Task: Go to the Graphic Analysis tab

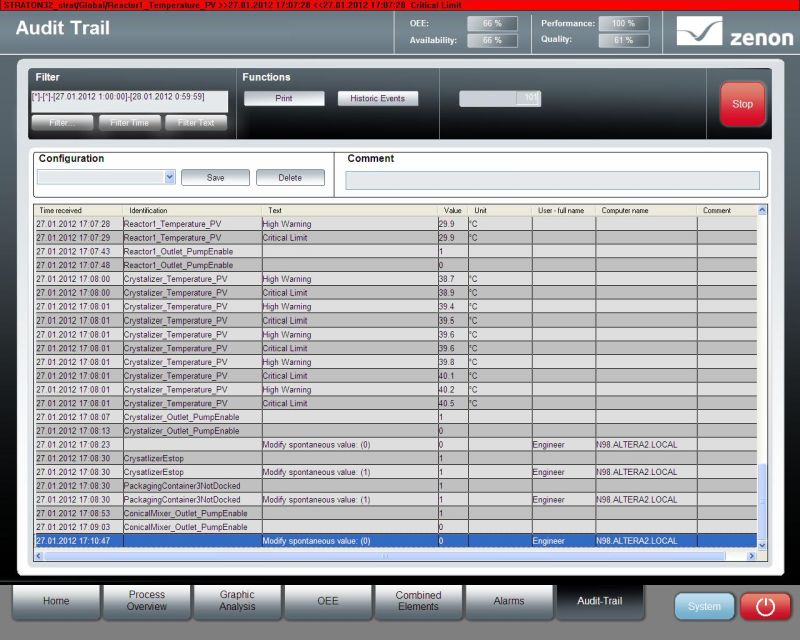Action: pyautogui.click(x=237, y=601)
